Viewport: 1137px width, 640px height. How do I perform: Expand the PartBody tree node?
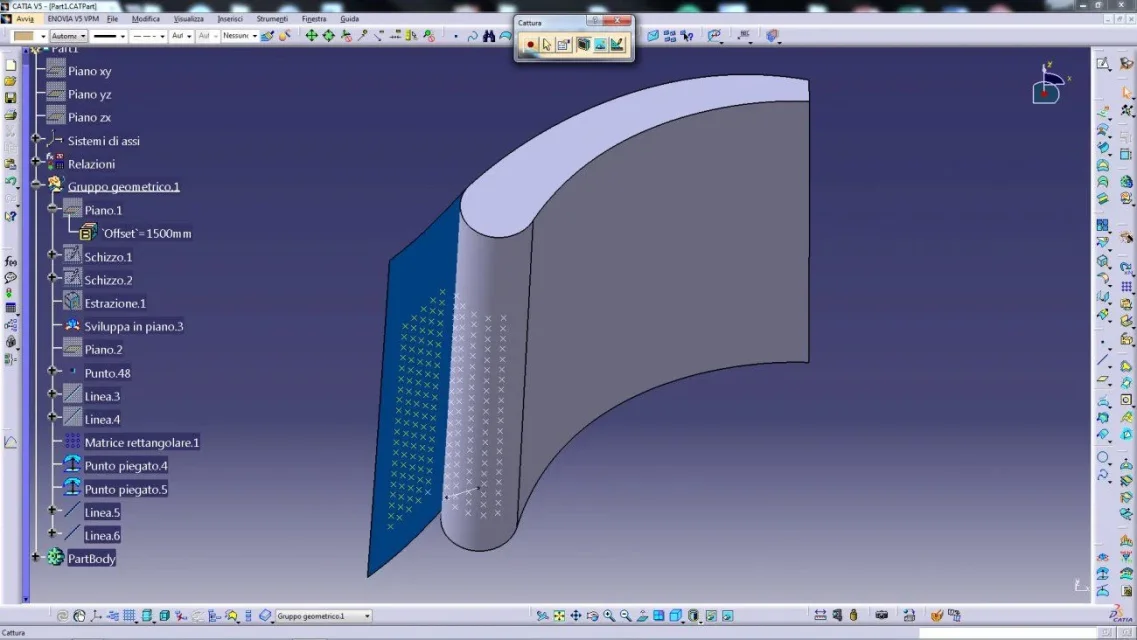[37, 558]
